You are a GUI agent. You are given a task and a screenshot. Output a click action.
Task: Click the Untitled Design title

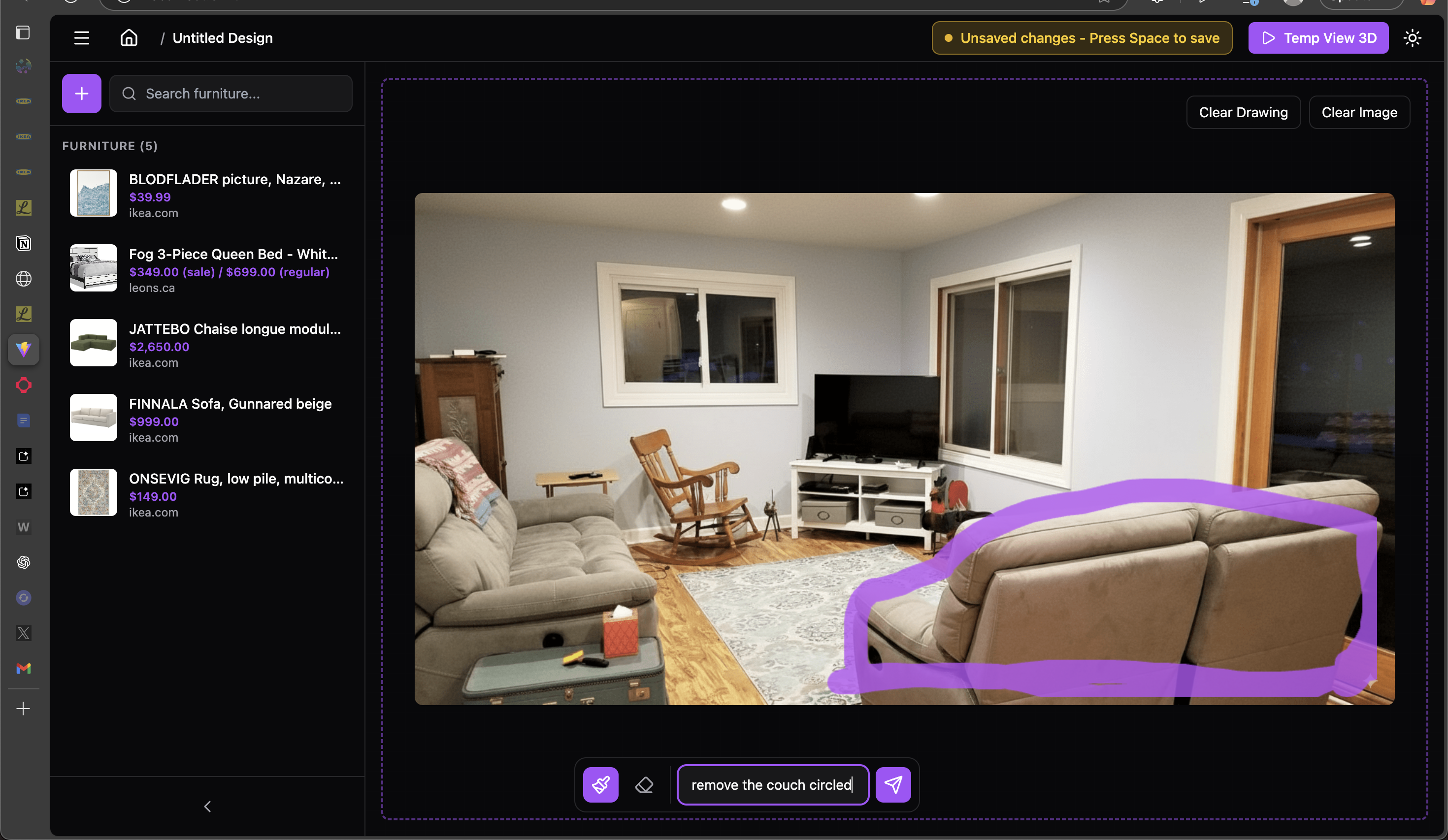click(223, 38)
